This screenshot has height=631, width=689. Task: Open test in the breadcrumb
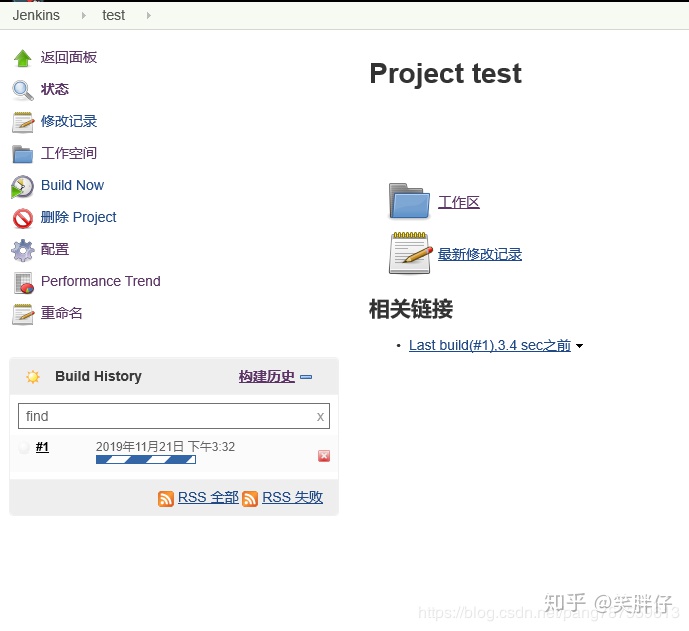pyautogui.click(x=113, y=15)
